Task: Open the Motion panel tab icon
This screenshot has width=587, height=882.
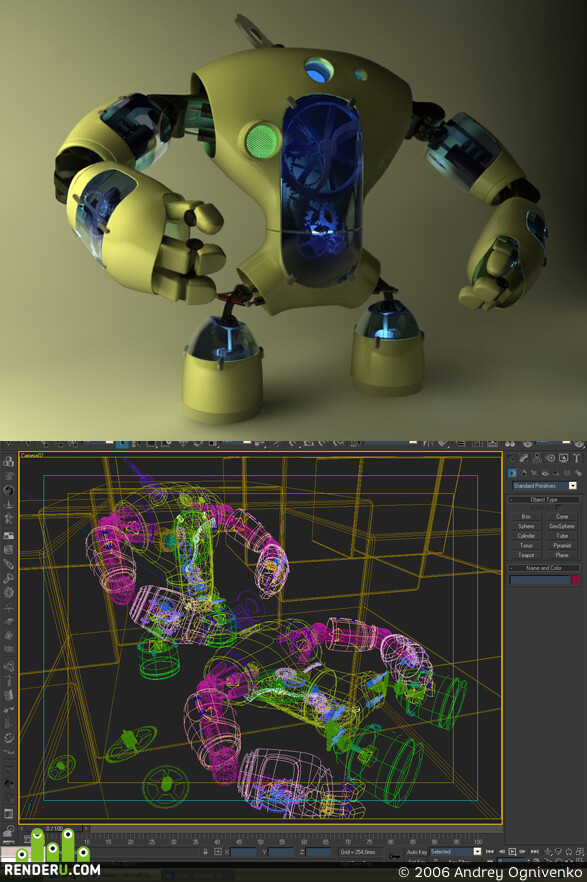Action: [x=550, y=458]
